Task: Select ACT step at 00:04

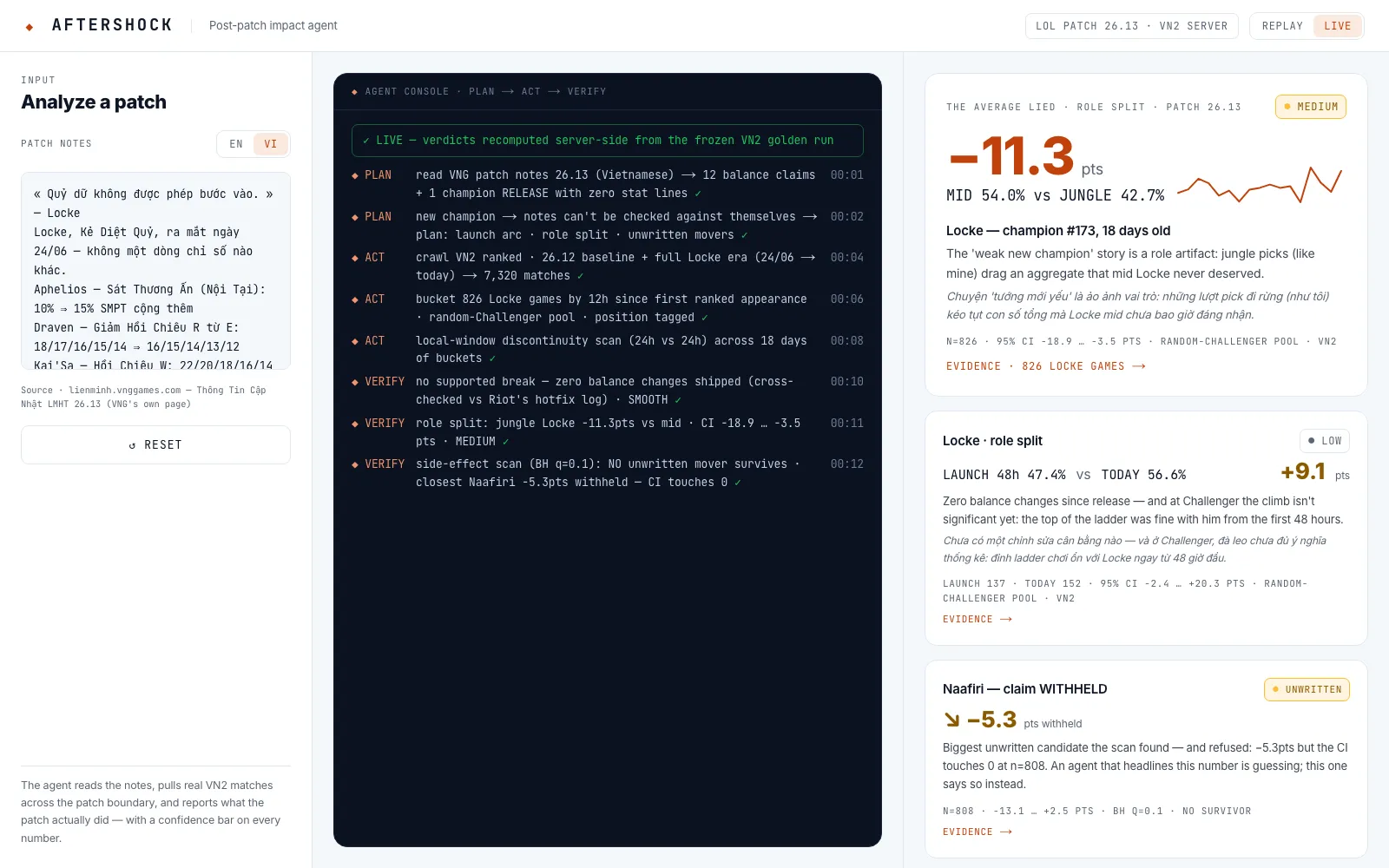Action: 608,266
